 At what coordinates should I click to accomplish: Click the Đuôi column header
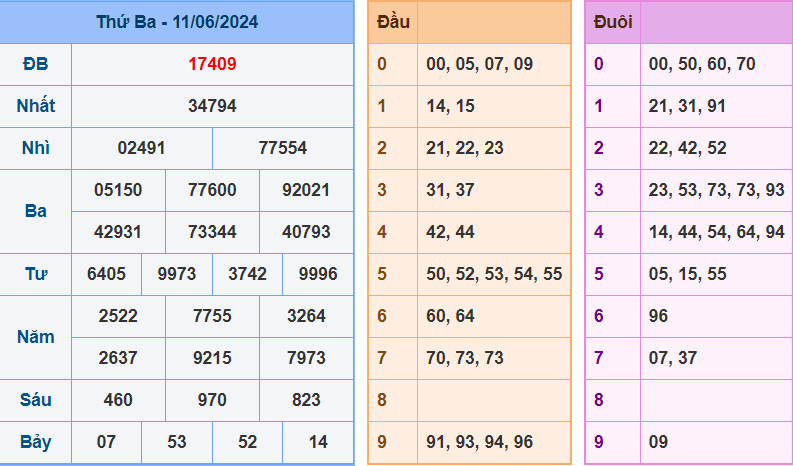click(613, 22)
